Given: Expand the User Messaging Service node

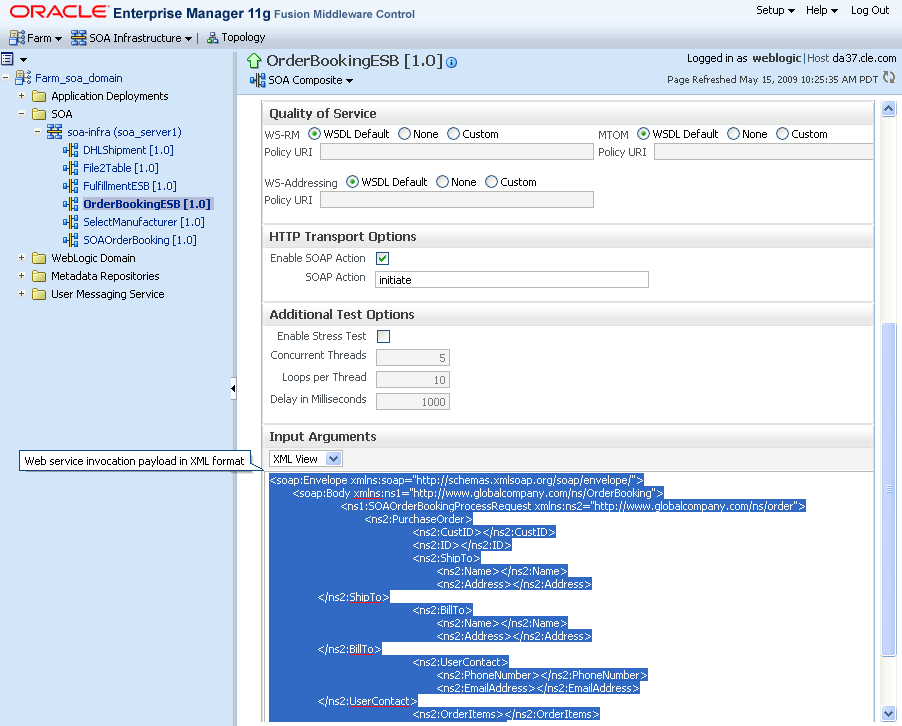Looking at the screenshot, I should 21,293.
